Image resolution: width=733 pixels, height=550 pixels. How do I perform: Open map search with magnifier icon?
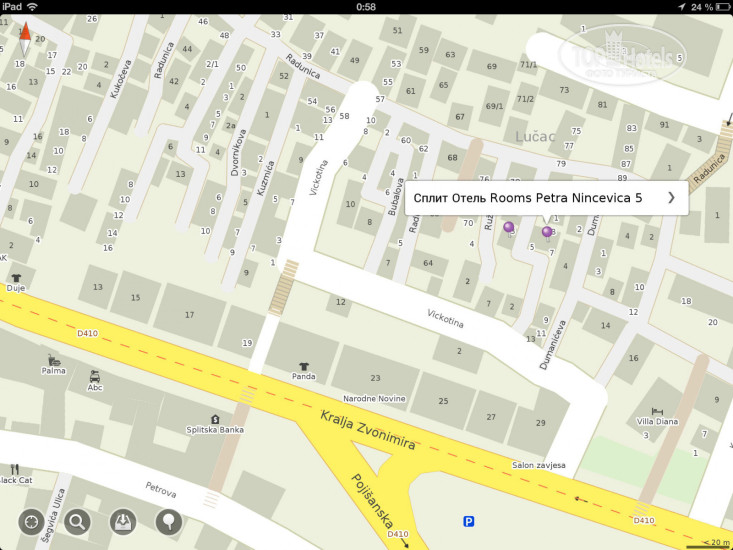click(78, 521)
